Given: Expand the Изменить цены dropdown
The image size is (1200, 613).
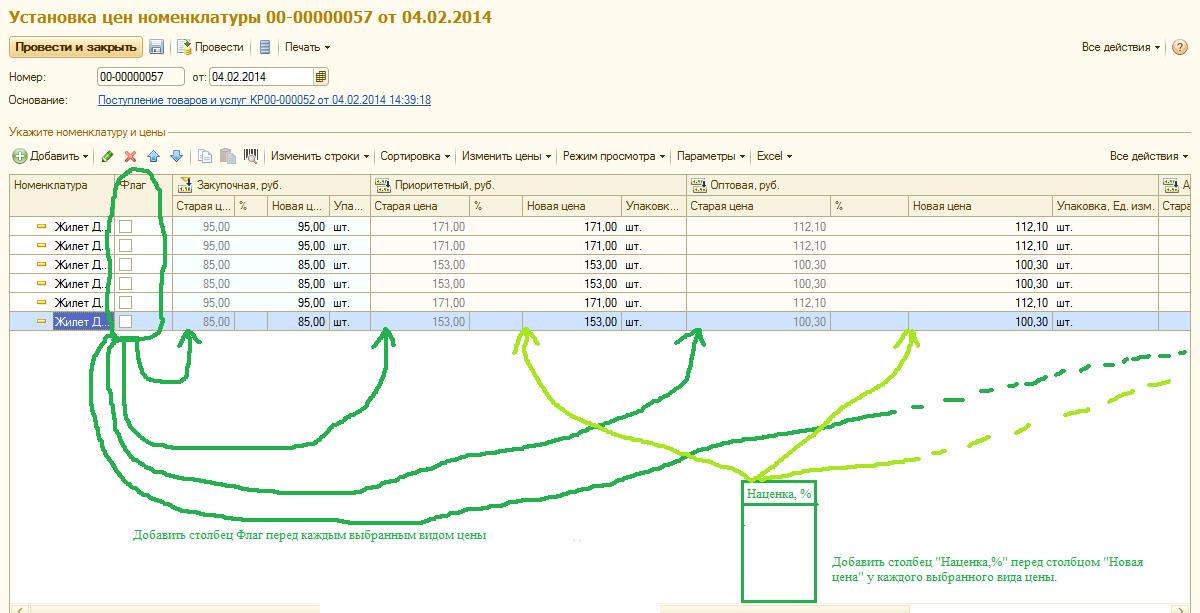Looking at the screenshot, I should tap(506, 156).
